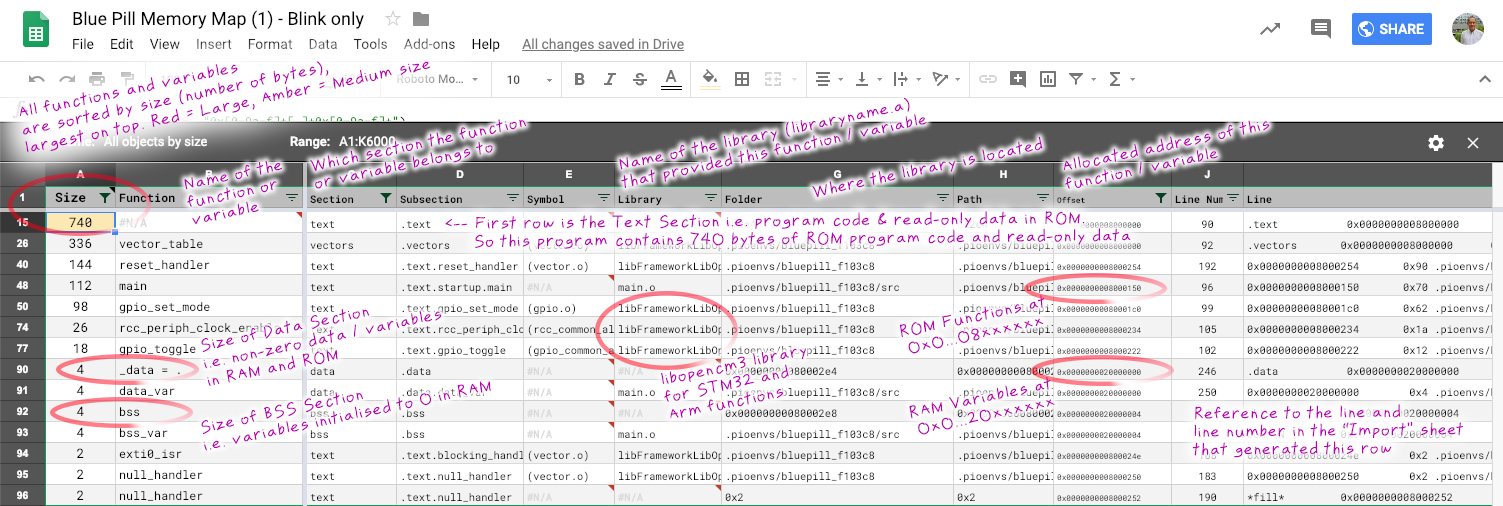This screenshot has height=506, width=1503.
Task: Open filter view settings gear
Action: [1436, 142]
